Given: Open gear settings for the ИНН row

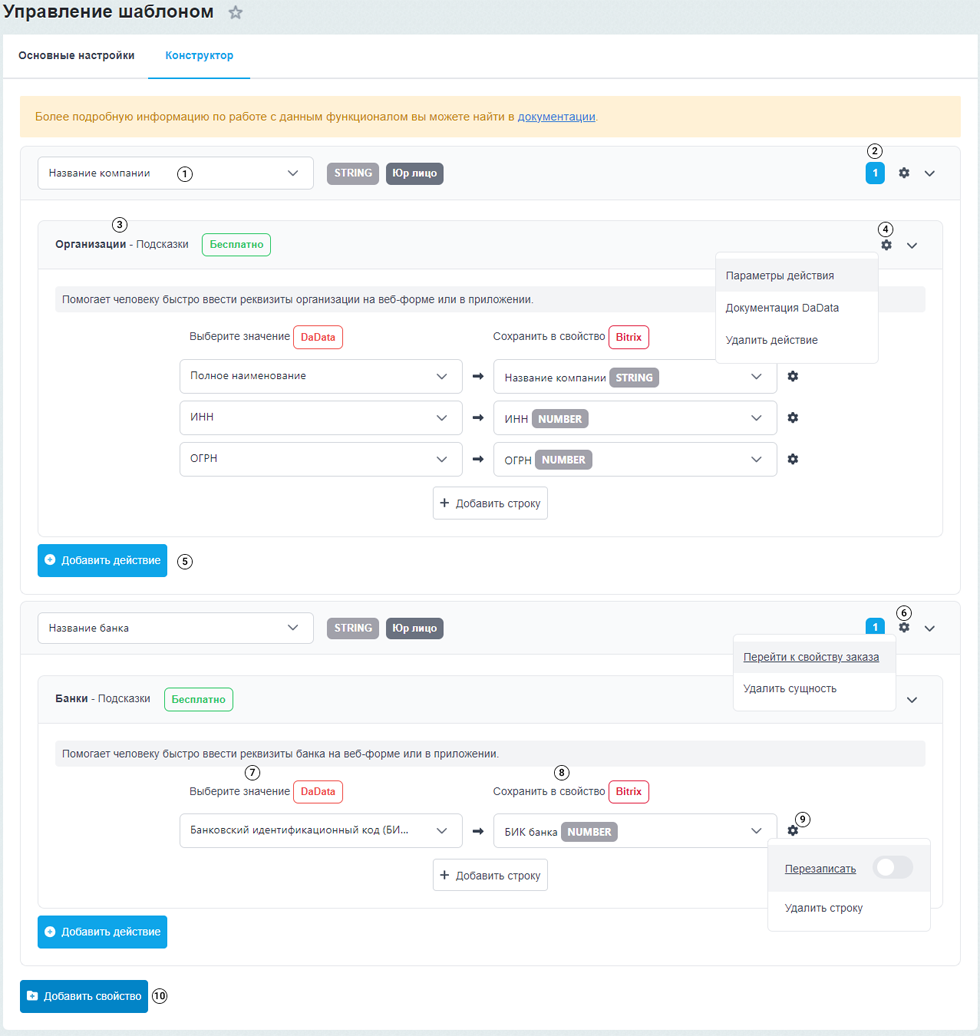Looking at the screenshot, I should coord(793,418).
